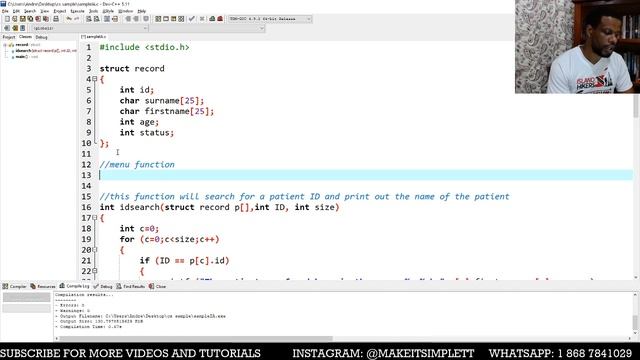This screenshot has height=360, width=640.
Task: Click the Stop execution X icon
Action: point(202,19)
